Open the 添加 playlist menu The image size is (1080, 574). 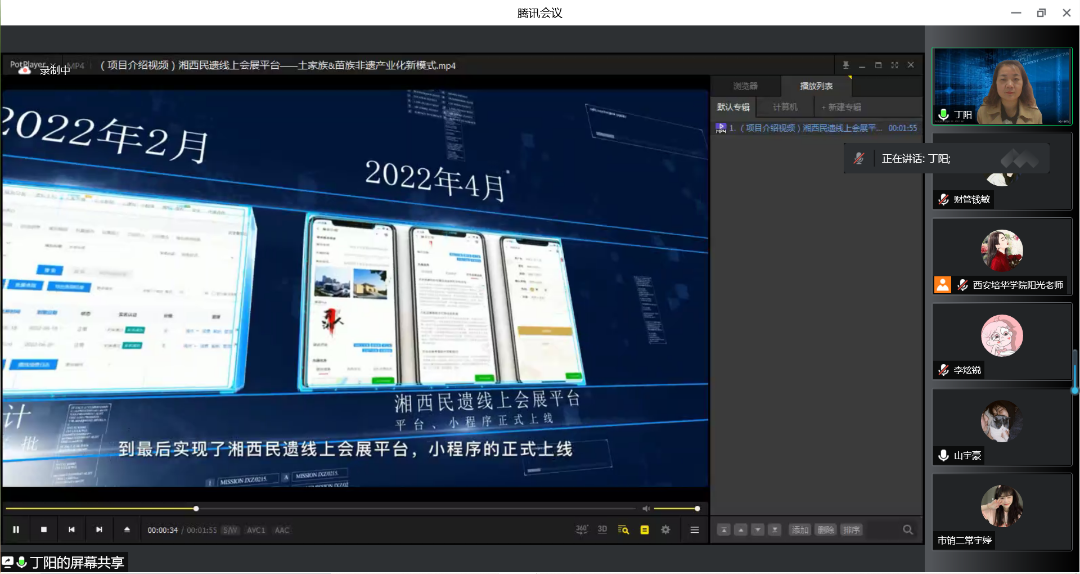799,529
